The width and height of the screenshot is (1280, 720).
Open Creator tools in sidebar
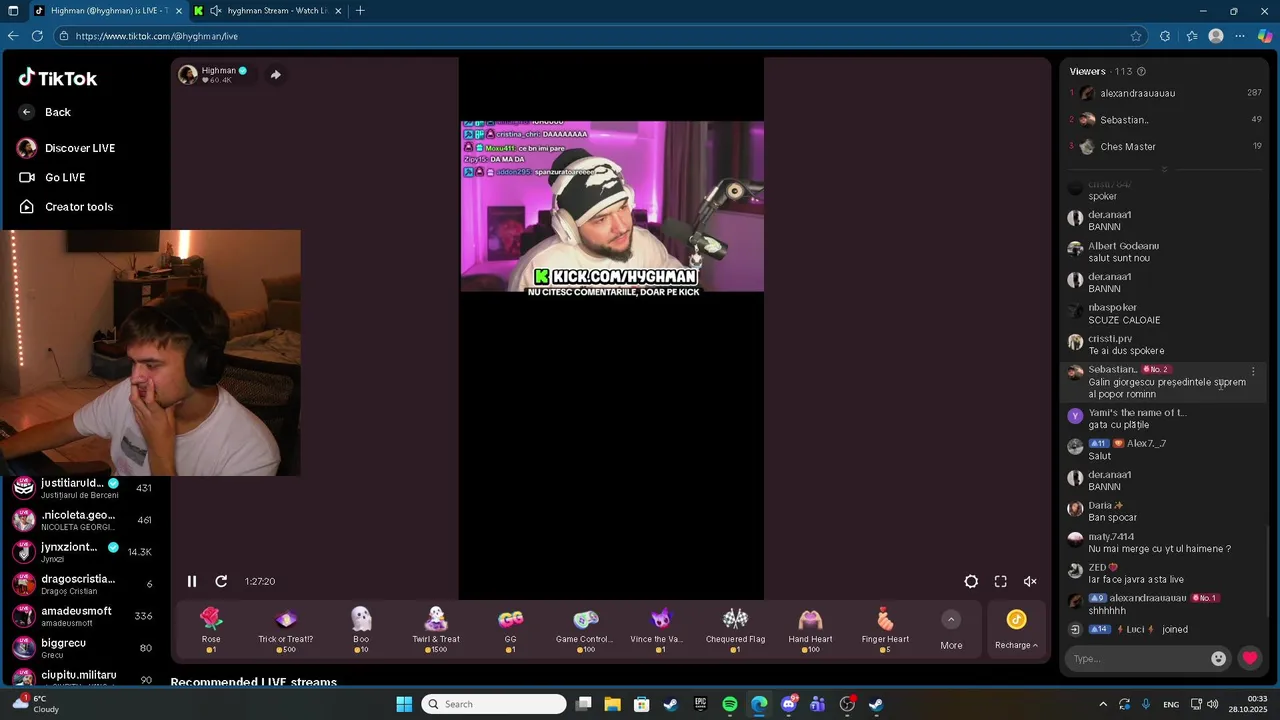pyautogui.click(x=66, y=207)
